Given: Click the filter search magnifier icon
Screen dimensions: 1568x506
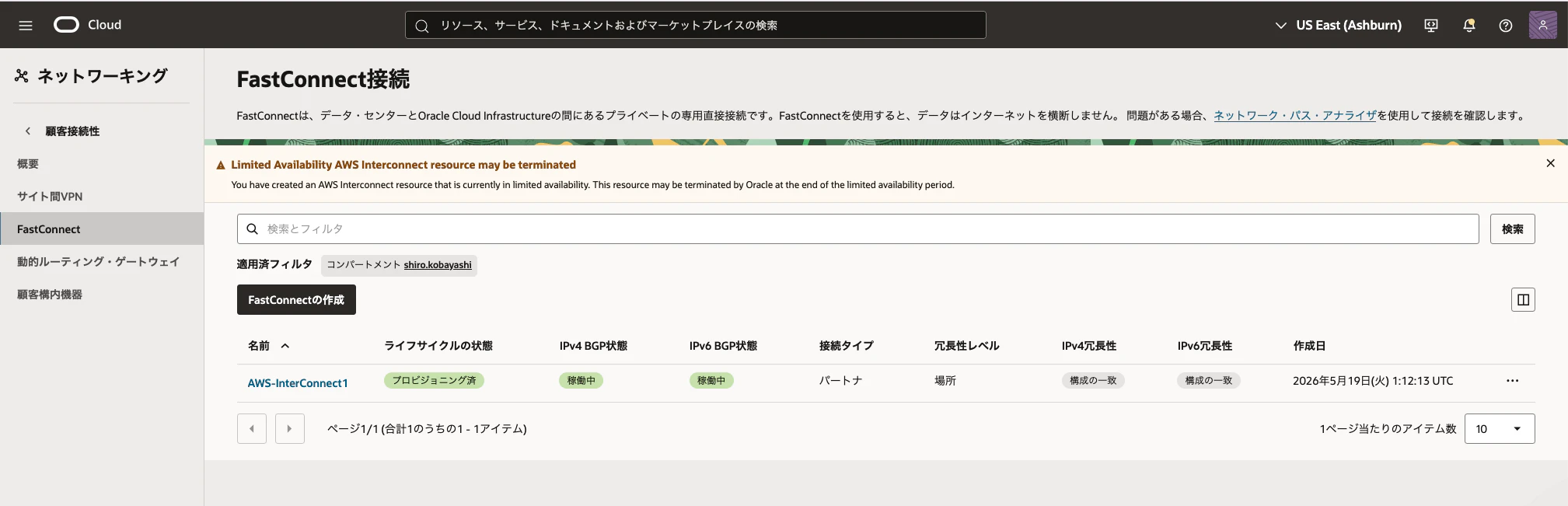Looking at the screenshot, I should pyautogui.click(x=252, y=229).
